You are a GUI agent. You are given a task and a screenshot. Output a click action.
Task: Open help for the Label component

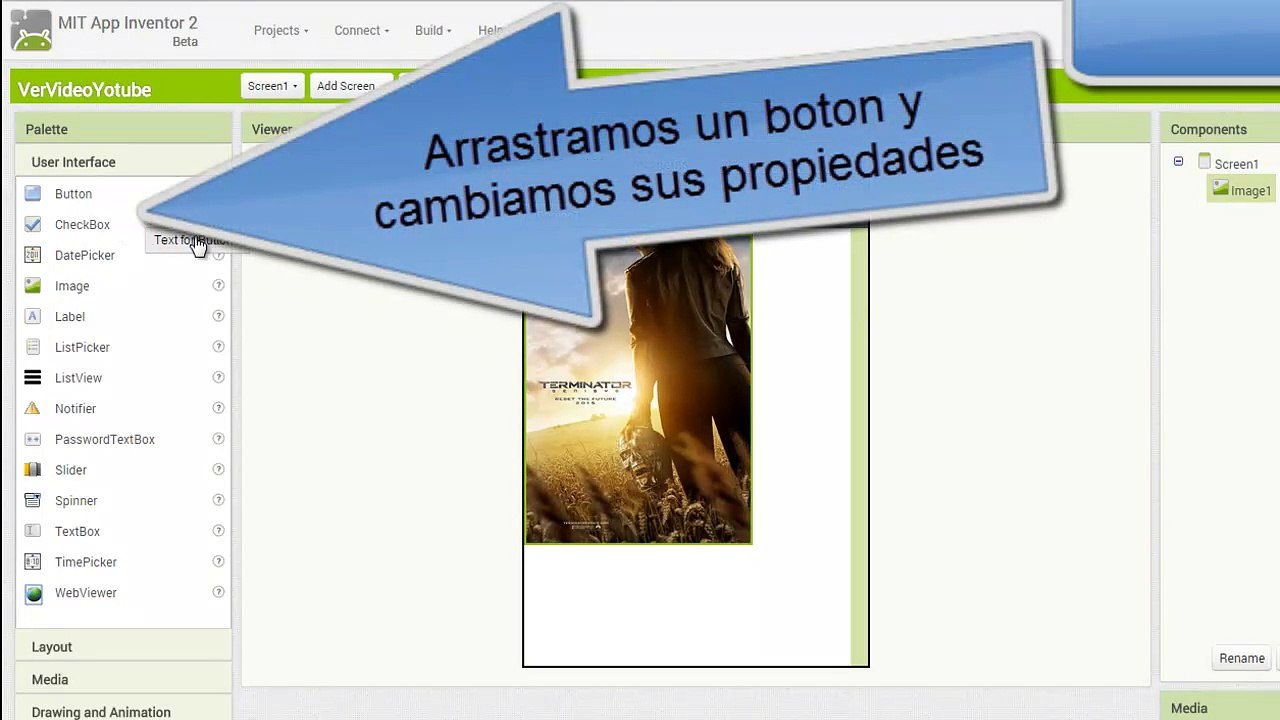tap(218, 316)
